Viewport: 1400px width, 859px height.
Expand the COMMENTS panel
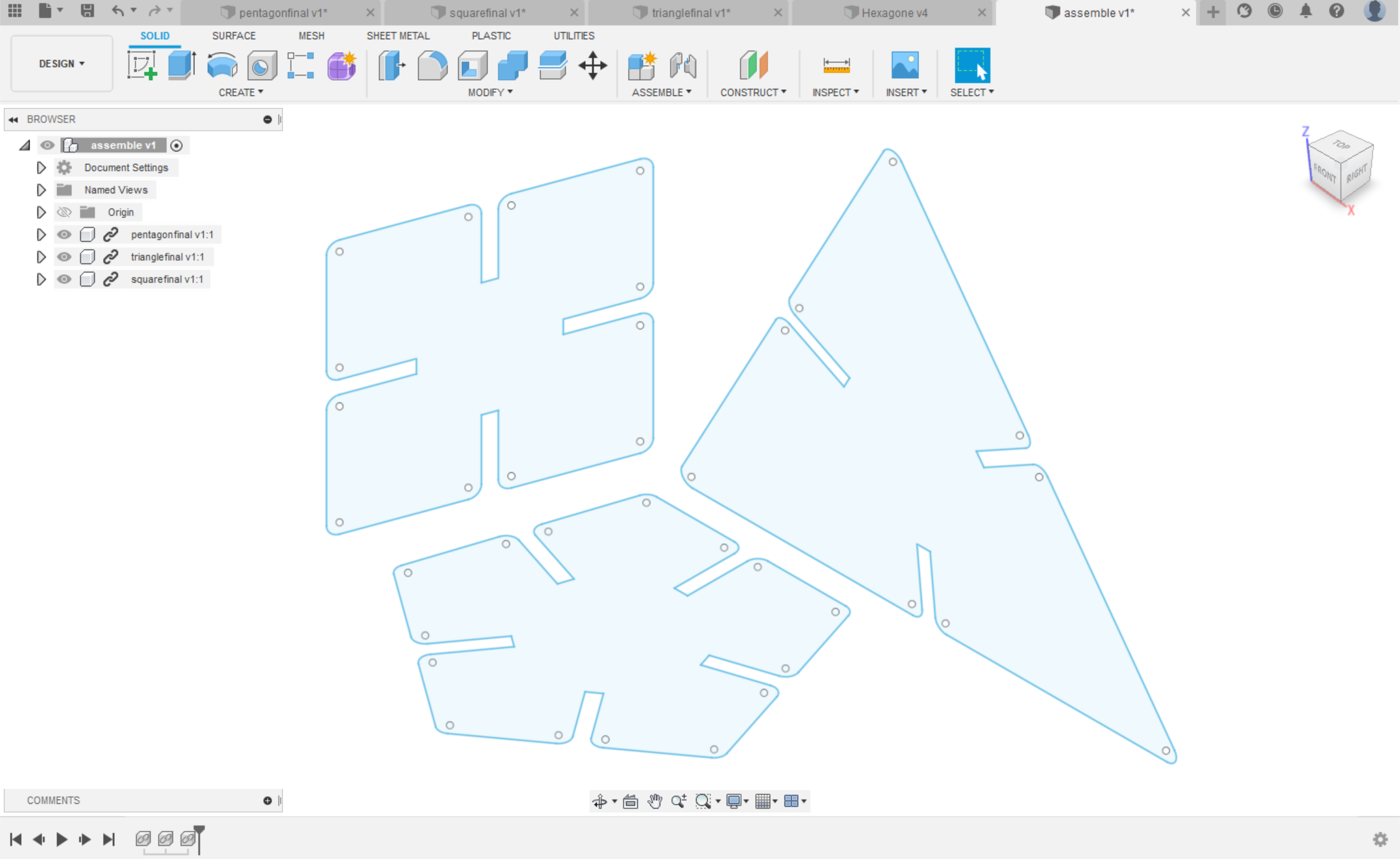pos(267,800)
